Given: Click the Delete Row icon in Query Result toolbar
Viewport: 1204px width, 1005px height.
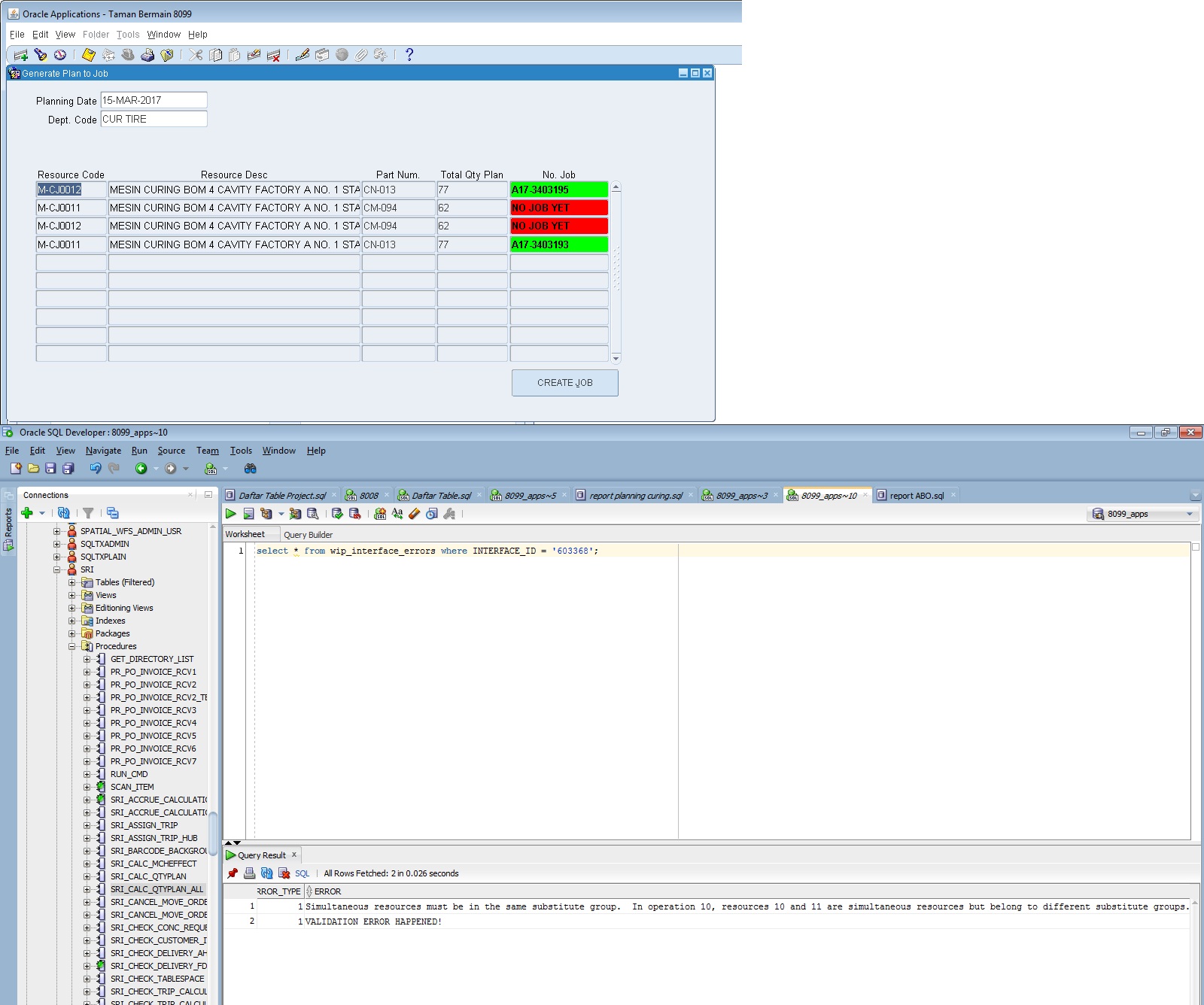Looking at the screenshot, I should [284, 873].
